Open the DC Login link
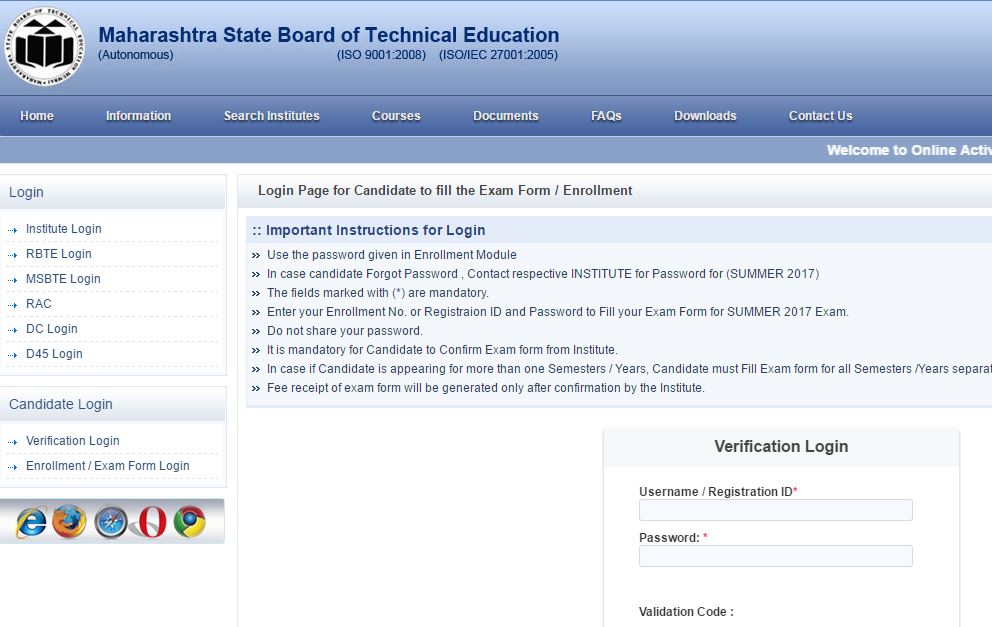Screen dimensions: 992x627 (x=52, y=329)
